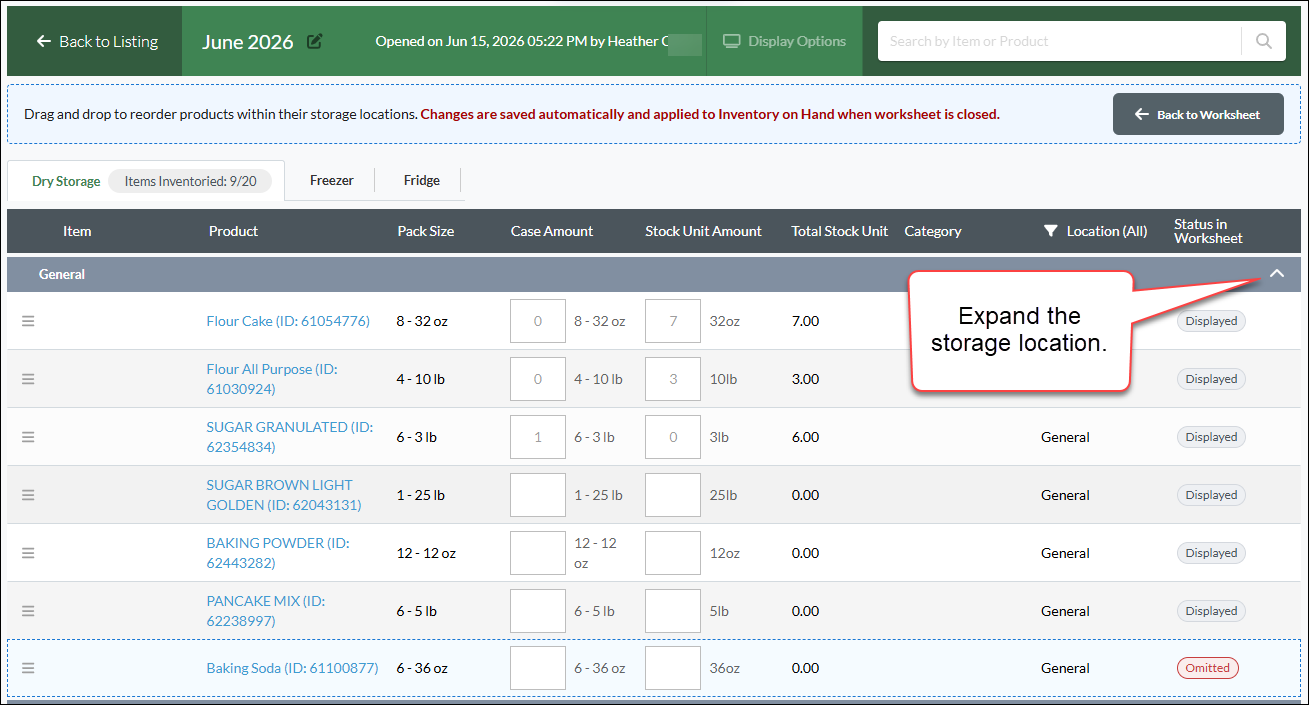Click Baking Soda stock unit amount field
Image resolution: width=1309 pixels, height=705 pixels.
pyautogui.click(x=673, y=668)
